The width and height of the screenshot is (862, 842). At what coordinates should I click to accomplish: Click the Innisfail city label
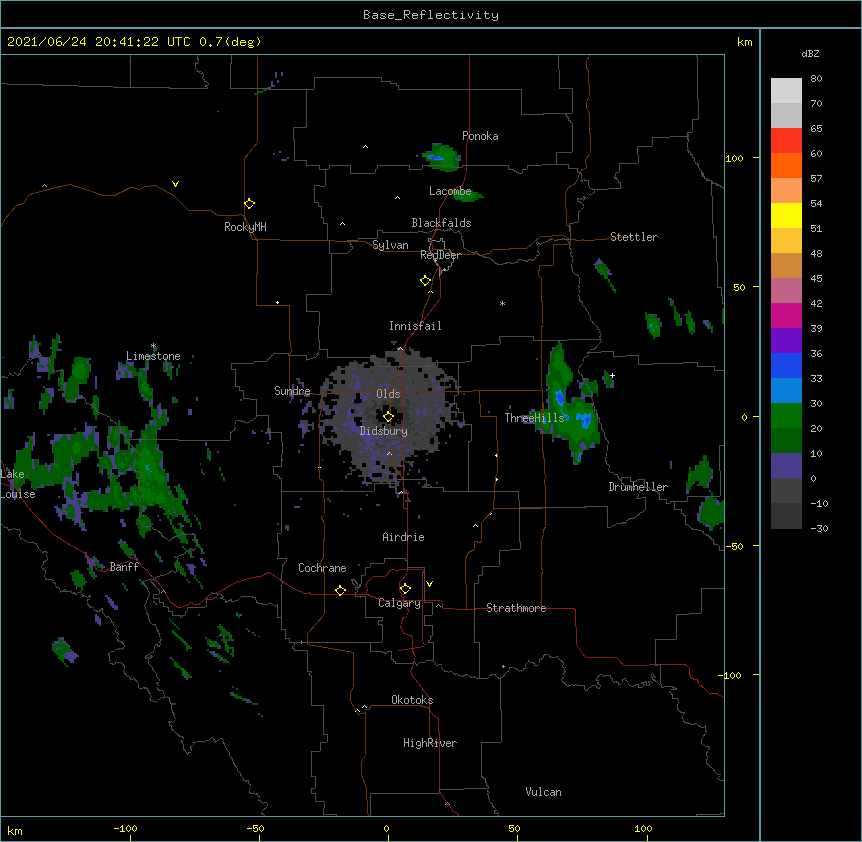pyautogui.click(x=415, y=326)
